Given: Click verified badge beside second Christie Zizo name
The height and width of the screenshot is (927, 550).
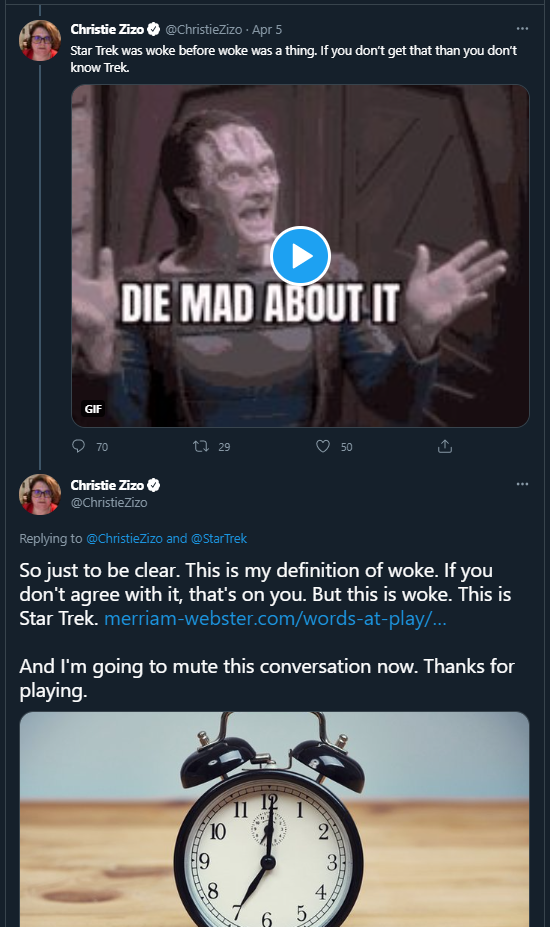Looking at the screenshot, I should click(154, 485).
